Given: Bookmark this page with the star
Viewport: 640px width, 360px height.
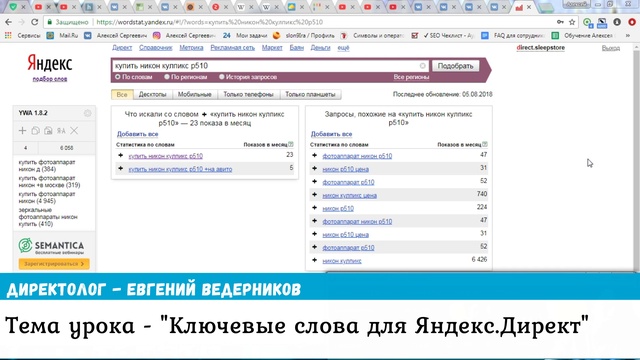Looking at the screenshot, I should click(x=572, y=22).
